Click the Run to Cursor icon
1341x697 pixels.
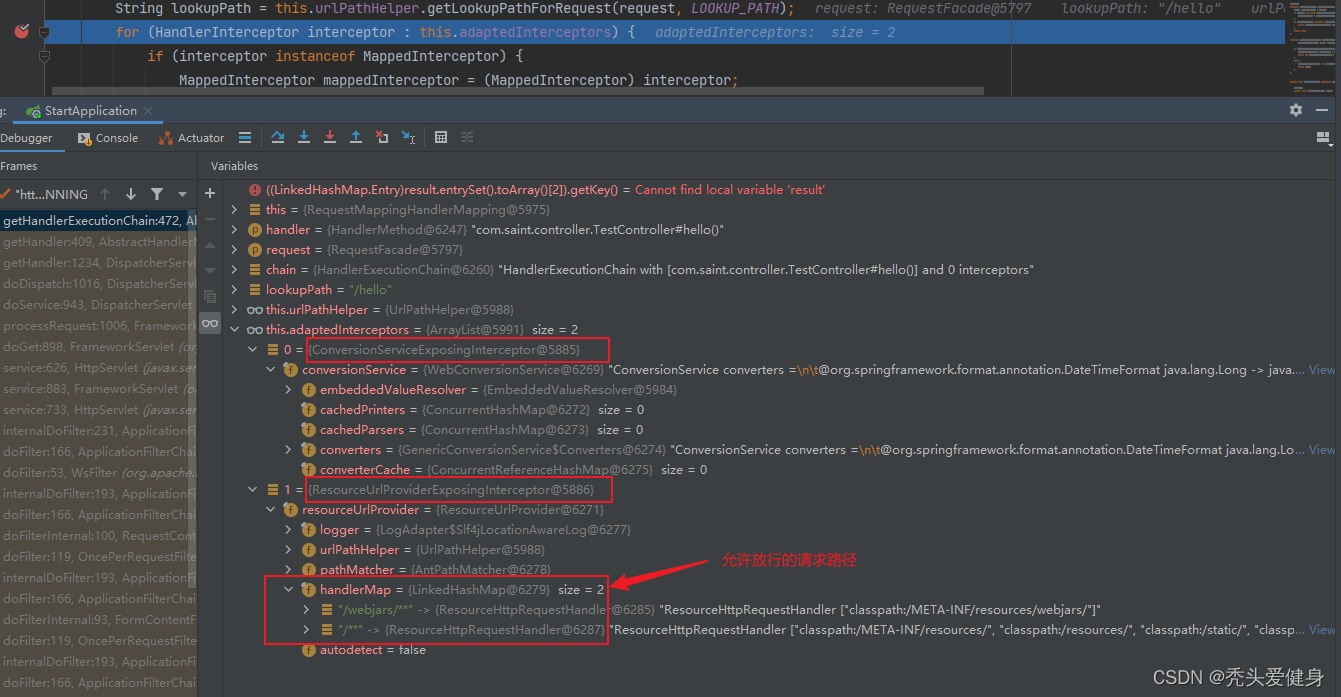(408, 138)
